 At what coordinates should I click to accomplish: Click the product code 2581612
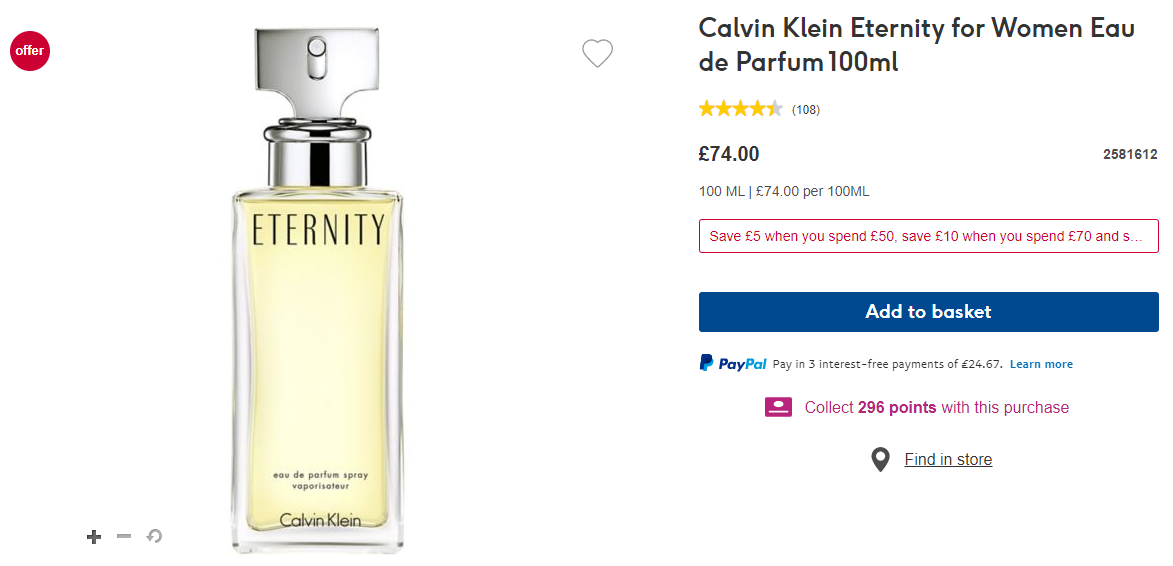pos(1130,155)
